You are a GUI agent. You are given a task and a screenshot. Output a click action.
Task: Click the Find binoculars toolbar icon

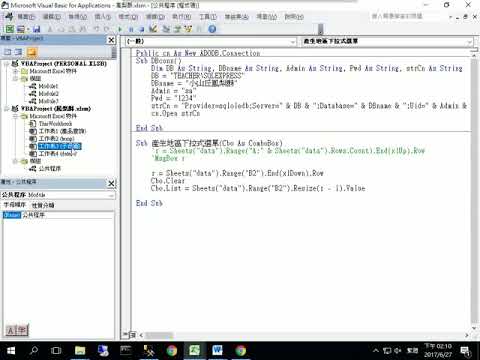point(83,29)
